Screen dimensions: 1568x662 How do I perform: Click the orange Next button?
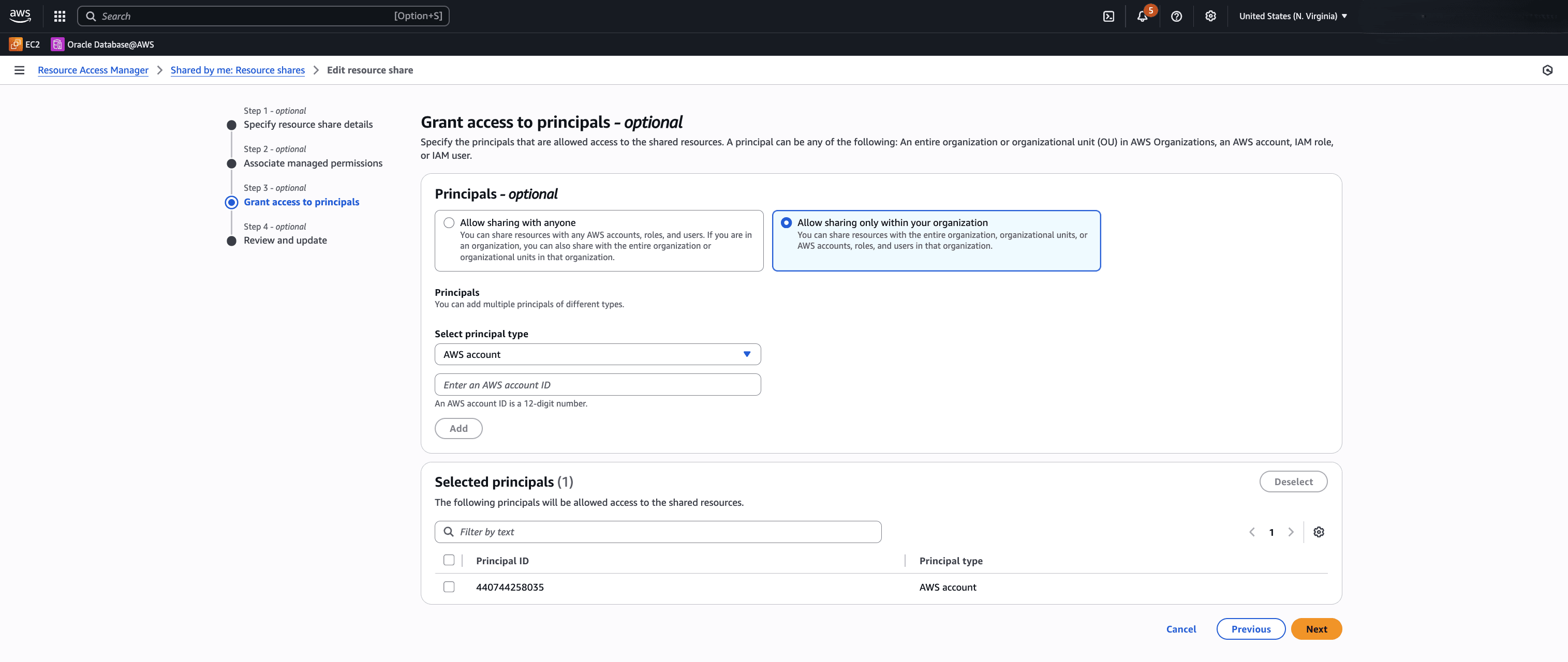click(1316, 629)
